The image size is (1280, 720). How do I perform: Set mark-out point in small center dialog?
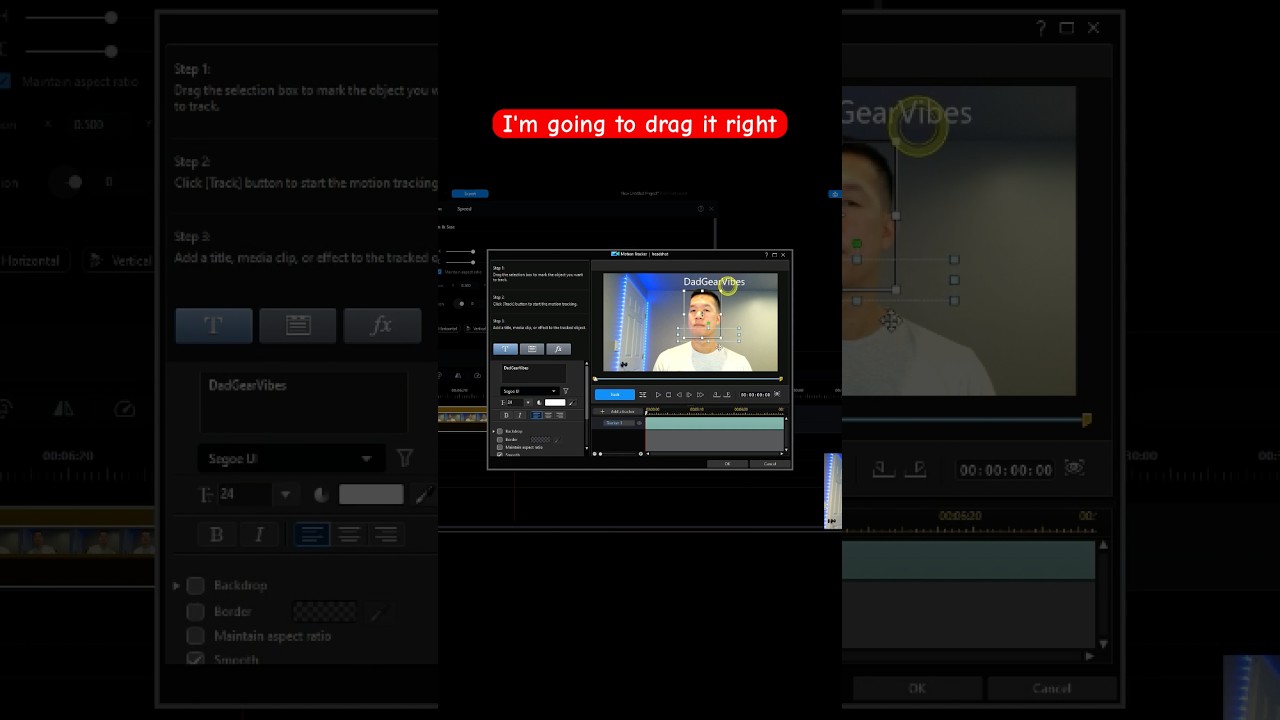point(727,394)
